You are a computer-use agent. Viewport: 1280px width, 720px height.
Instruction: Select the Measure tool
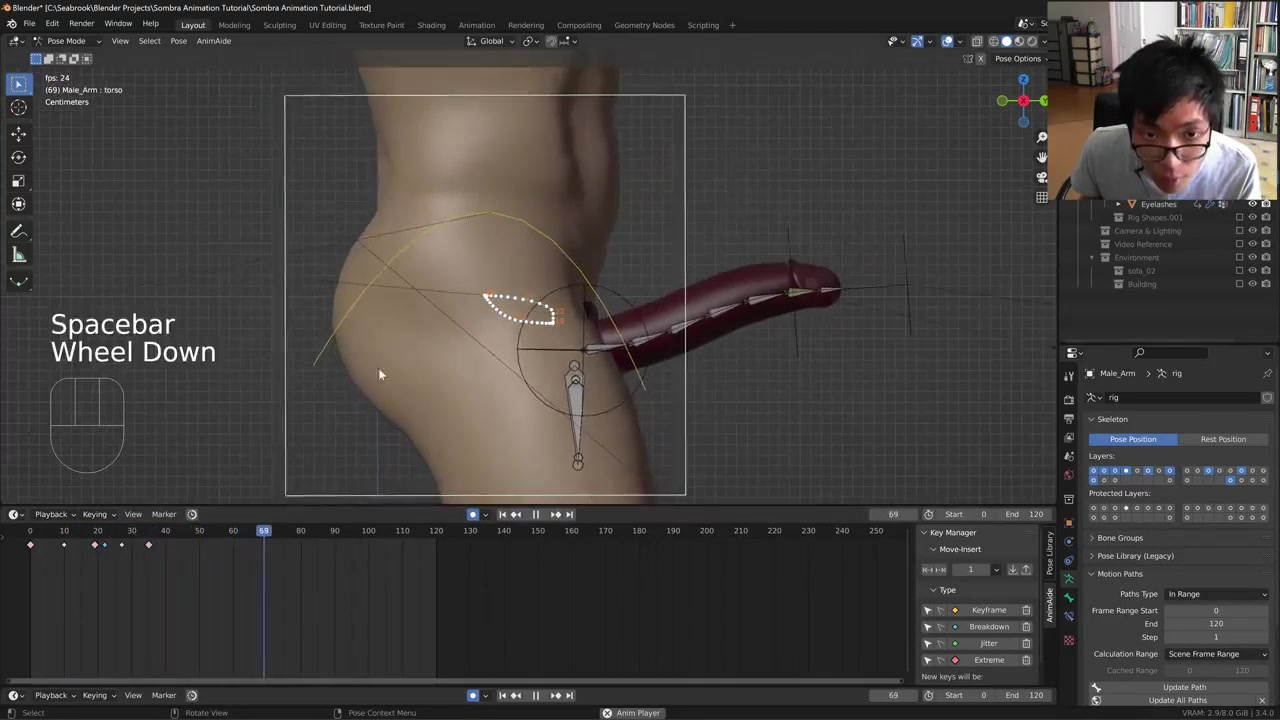tap(18, 256)
